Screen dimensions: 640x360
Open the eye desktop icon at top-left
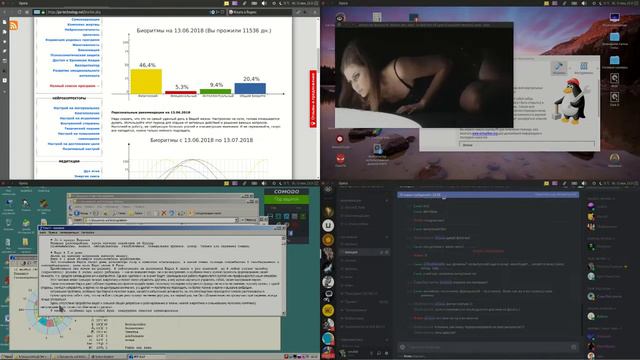click(x=340, y=17)
